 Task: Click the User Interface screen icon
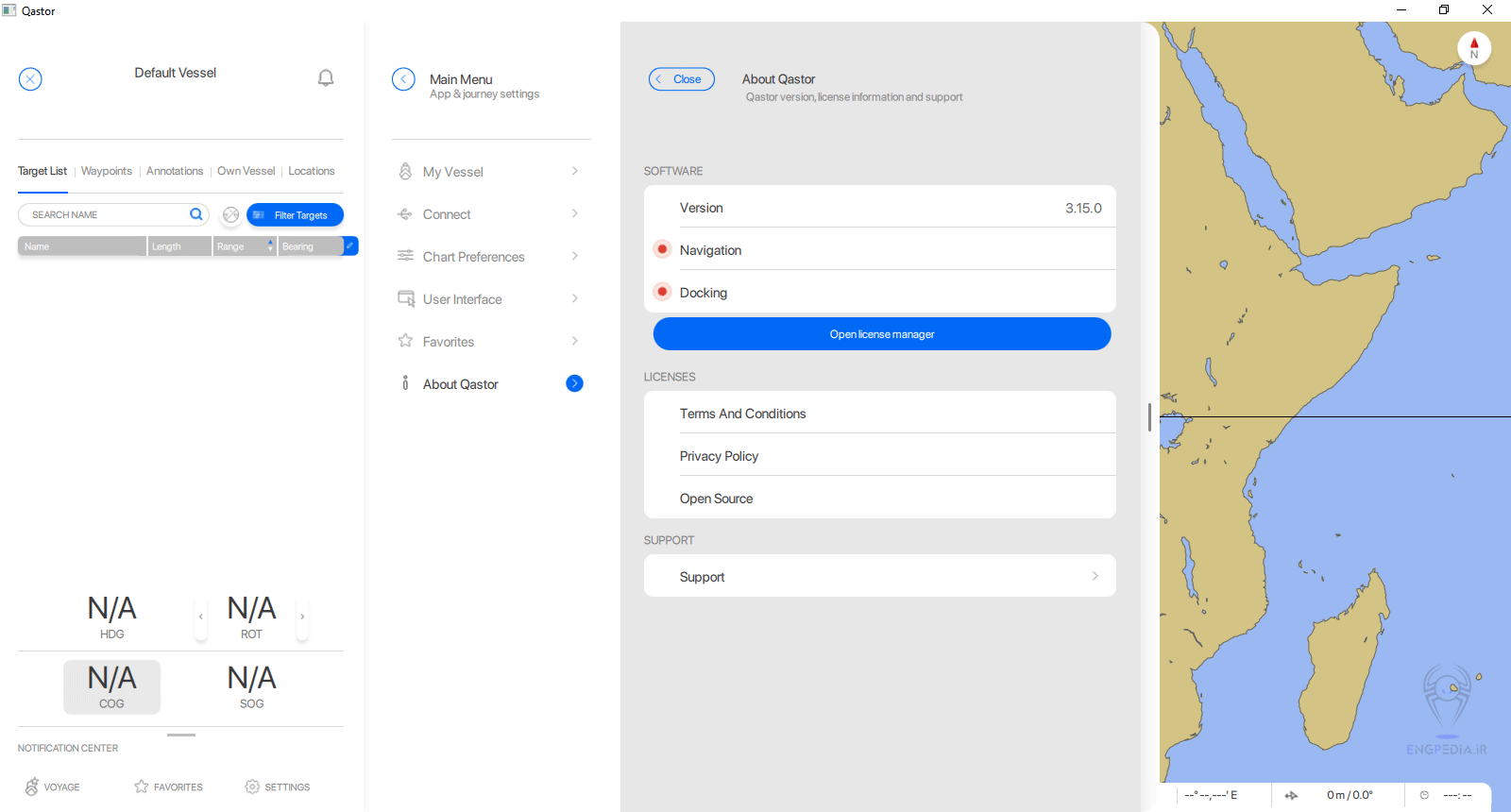pyautogui.click(x=406, y=298)
